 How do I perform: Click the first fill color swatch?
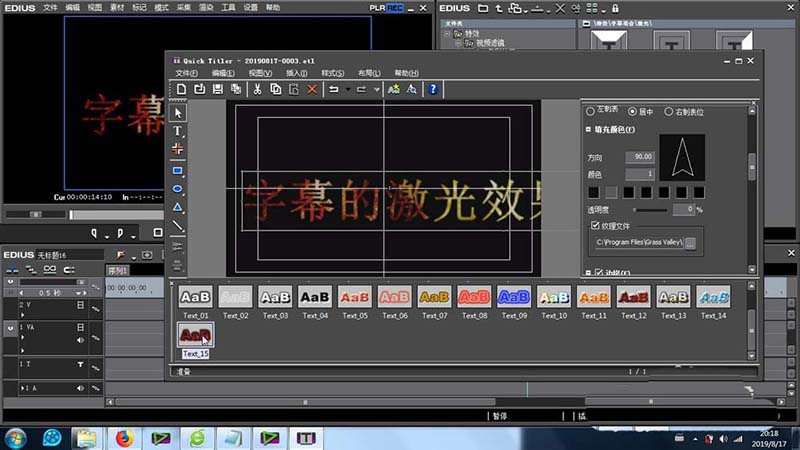(593, 192)
